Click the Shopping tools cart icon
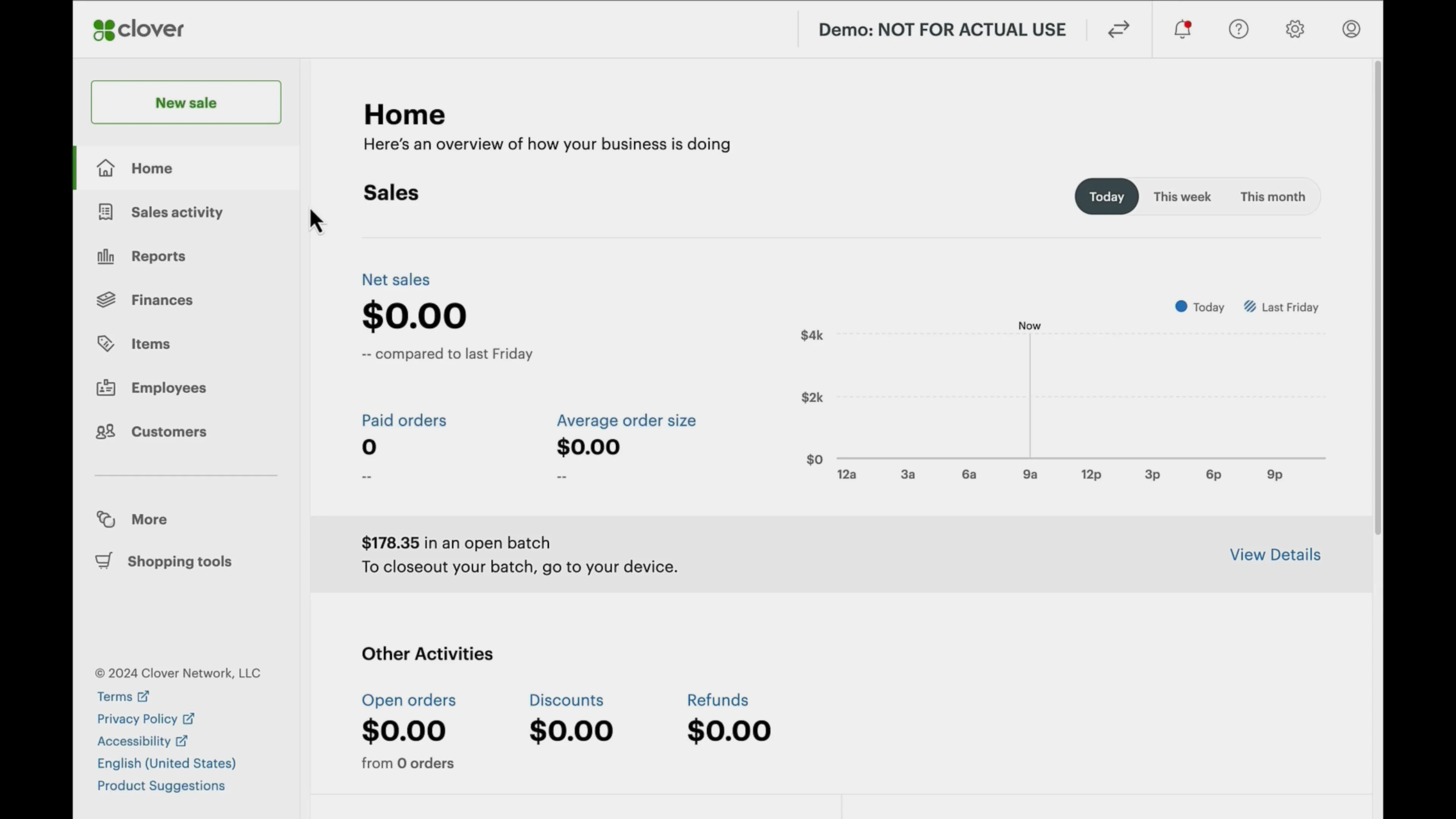Screen dimensions: 1456x819 point(104,561)
